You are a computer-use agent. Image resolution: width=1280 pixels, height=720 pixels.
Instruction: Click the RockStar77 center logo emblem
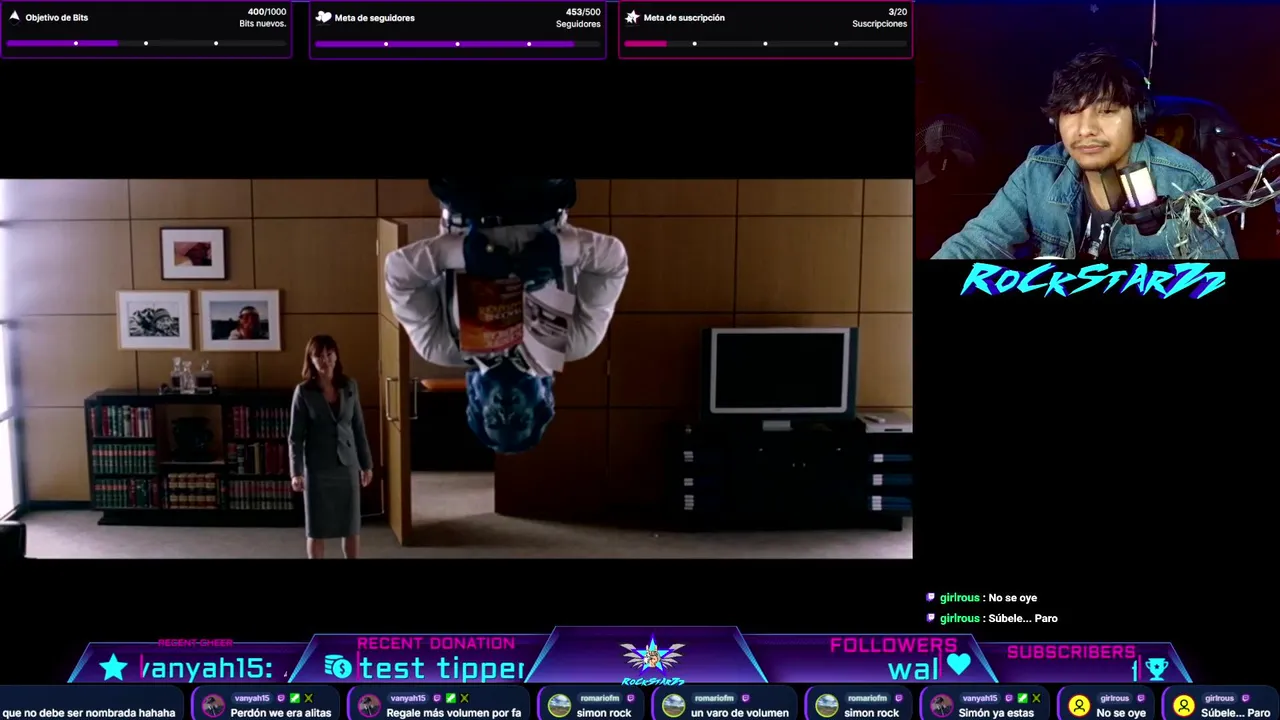[x=652, y=658]
